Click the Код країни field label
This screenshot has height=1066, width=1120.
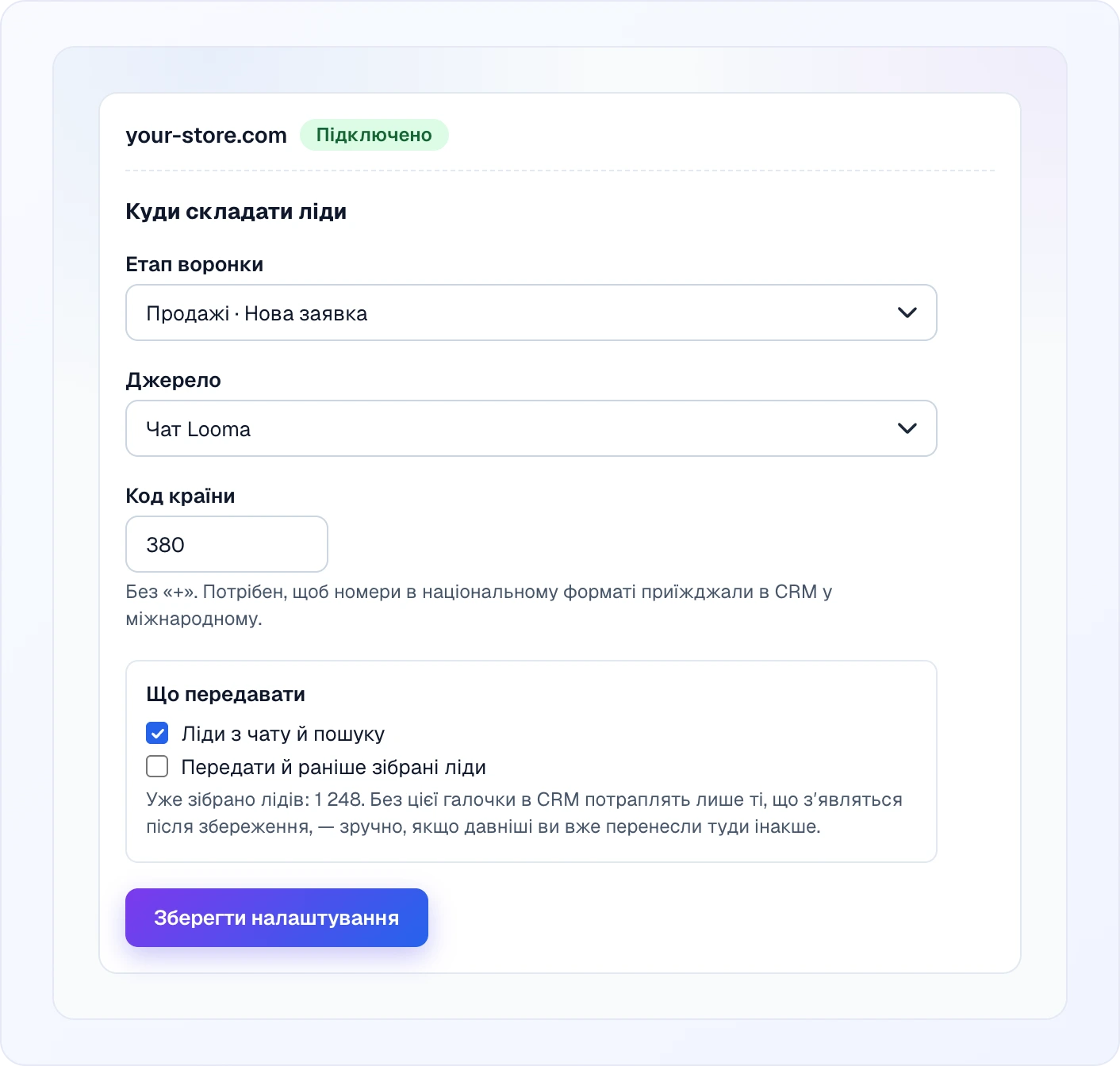click(x=180, y=496)
